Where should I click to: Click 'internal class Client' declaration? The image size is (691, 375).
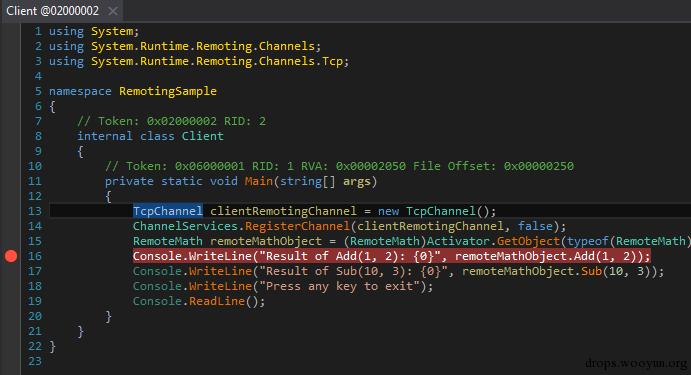pyautogui.click(x=150, y=136)
